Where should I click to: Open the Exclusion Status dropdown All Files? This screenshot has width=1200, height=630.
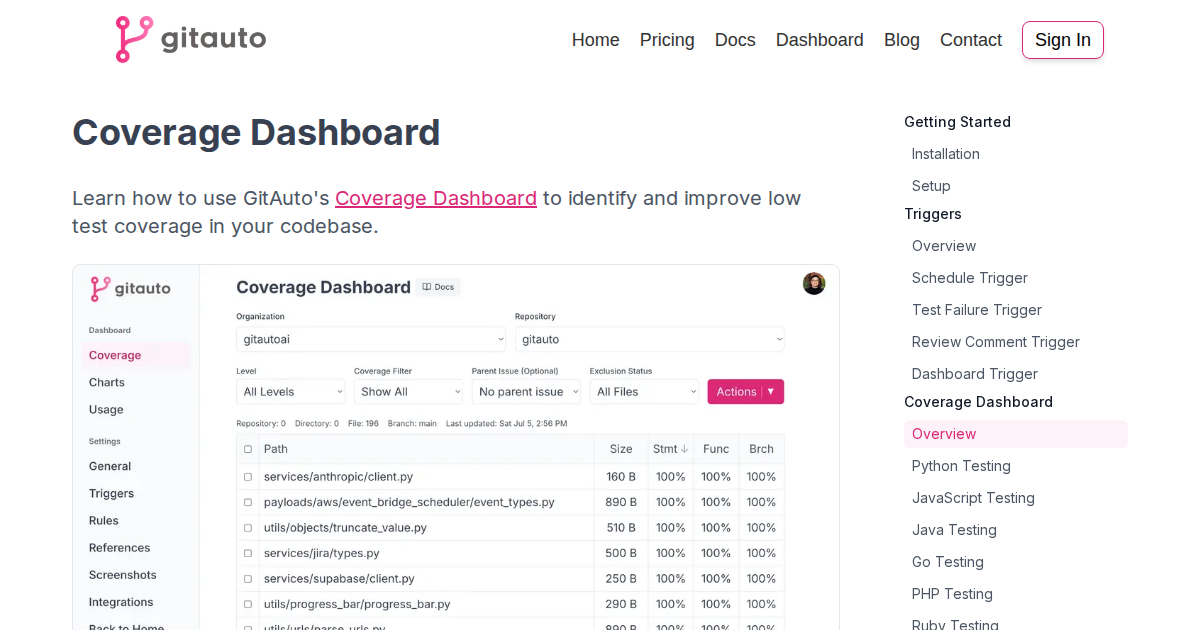[x=644, y=392]
